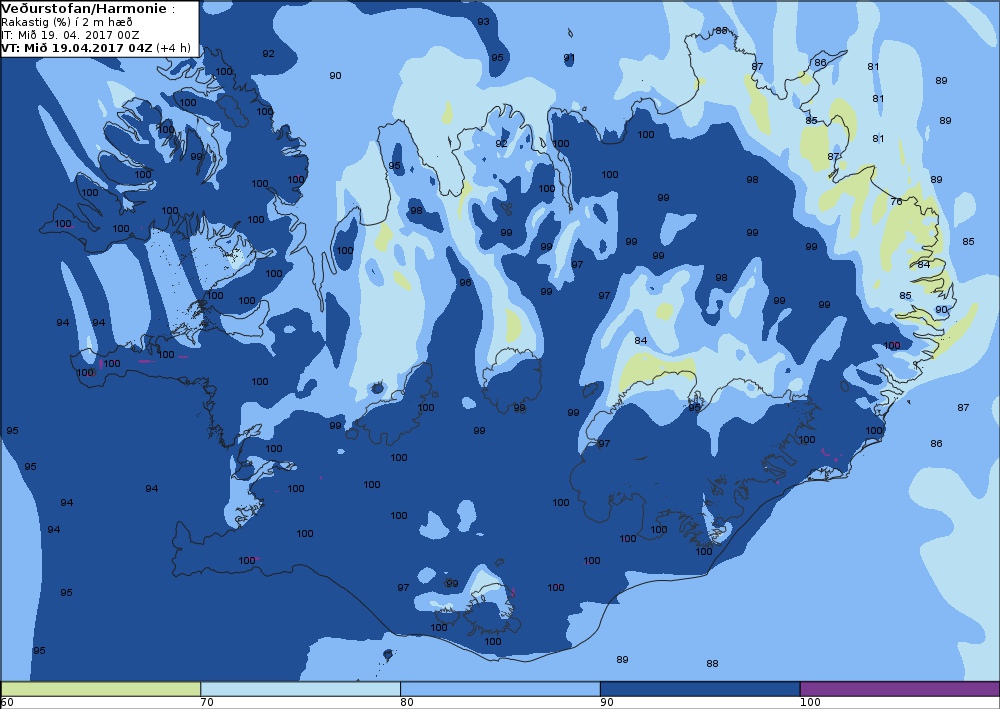Click the yellow-green 60–70% legend swatch

100,689
